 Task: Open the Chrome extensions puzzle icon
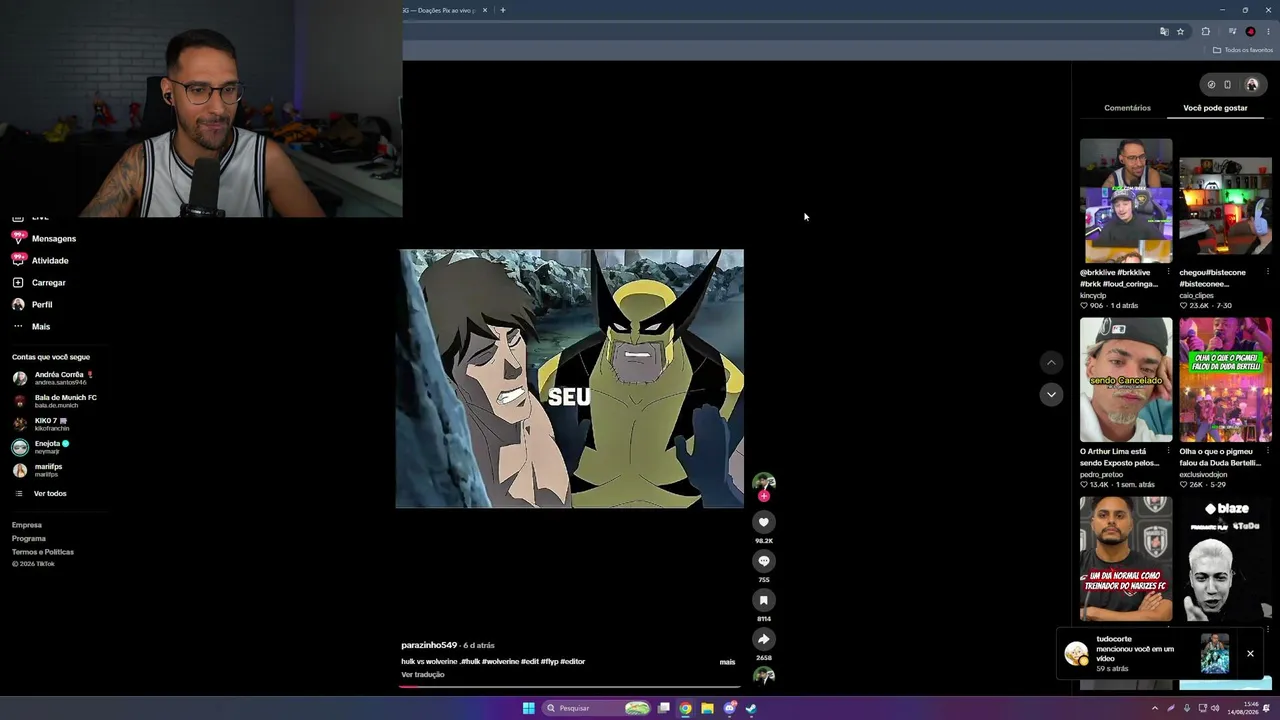[x=1206, y=31]
